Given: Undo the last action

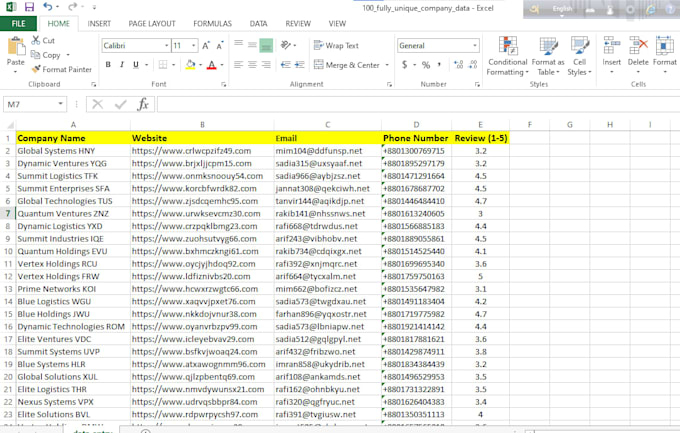Looking at the screenshot, I should coord(48,7).
